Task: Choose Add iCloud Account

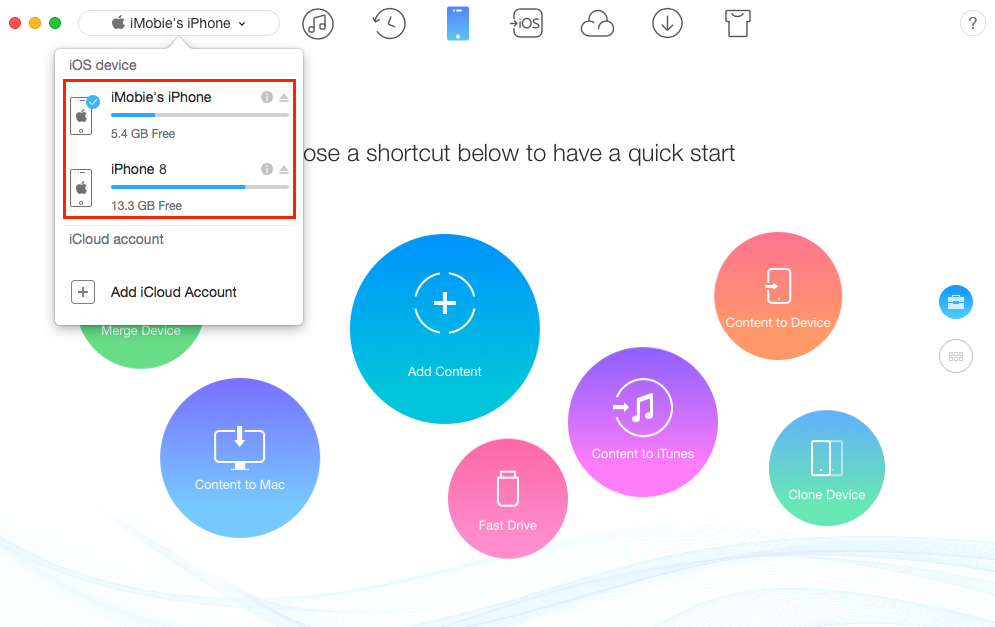Action: [x=174, y=292]
